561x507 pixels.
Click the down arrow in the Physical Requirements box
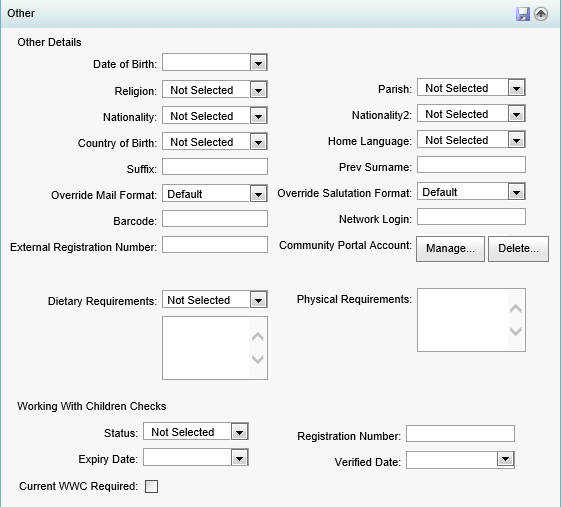click(516, 331)
